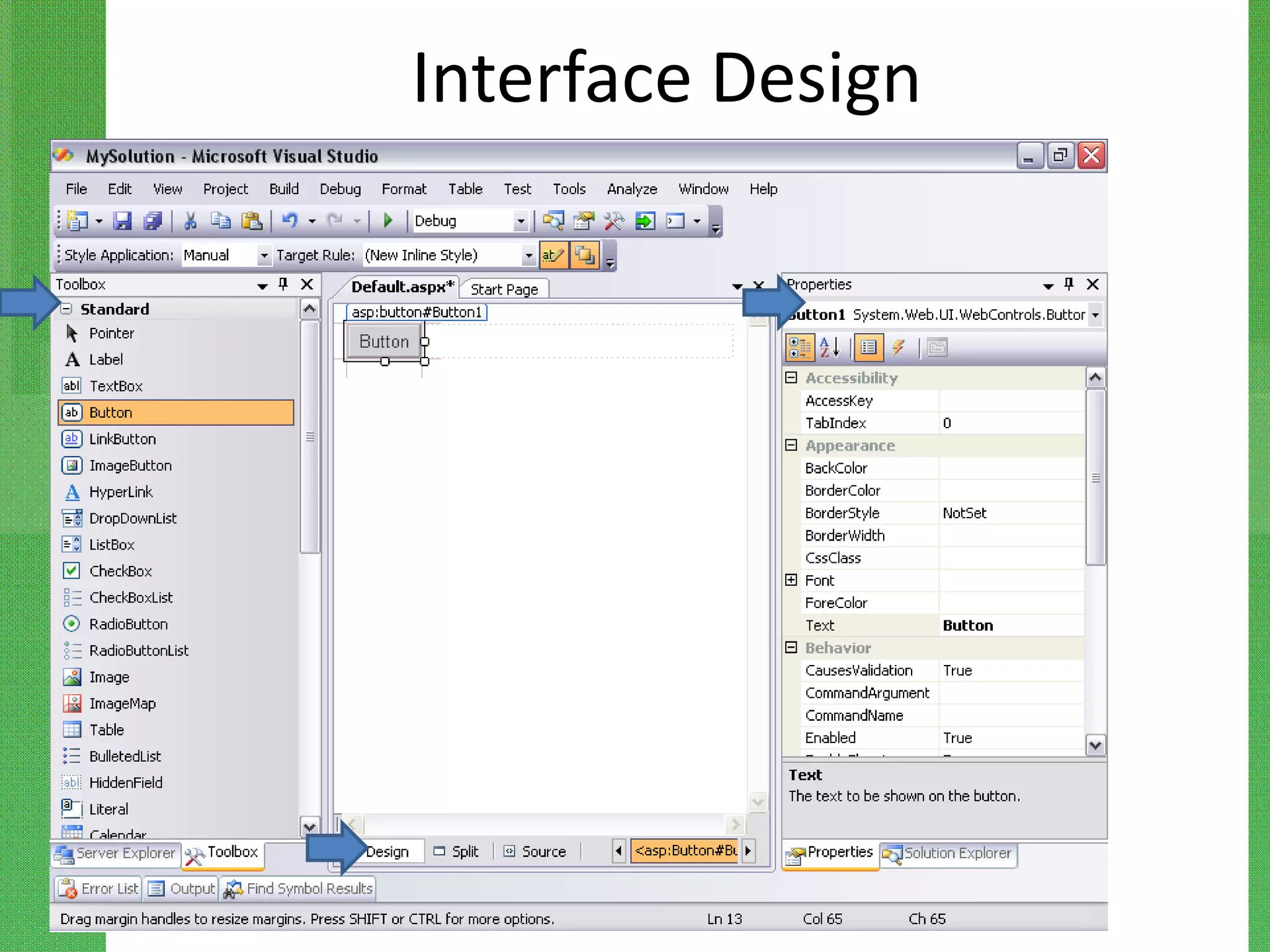Open the Button1 object selector dropdown
The width and height of the screenshot is (1270, 952).
point(1096,315)
